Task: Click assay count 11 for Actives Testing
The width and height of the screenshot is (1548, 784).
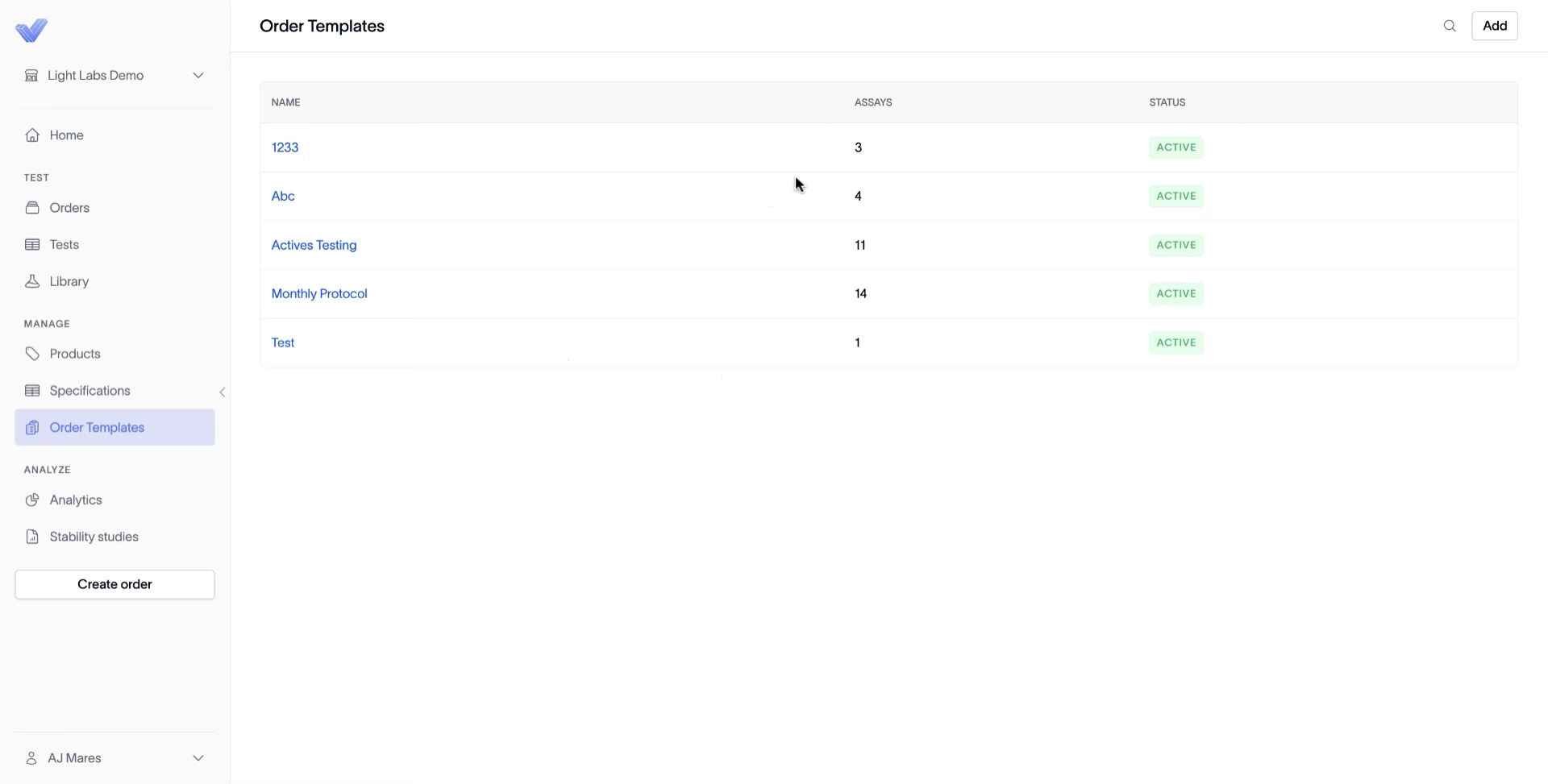Action: [x=860, y=245]
